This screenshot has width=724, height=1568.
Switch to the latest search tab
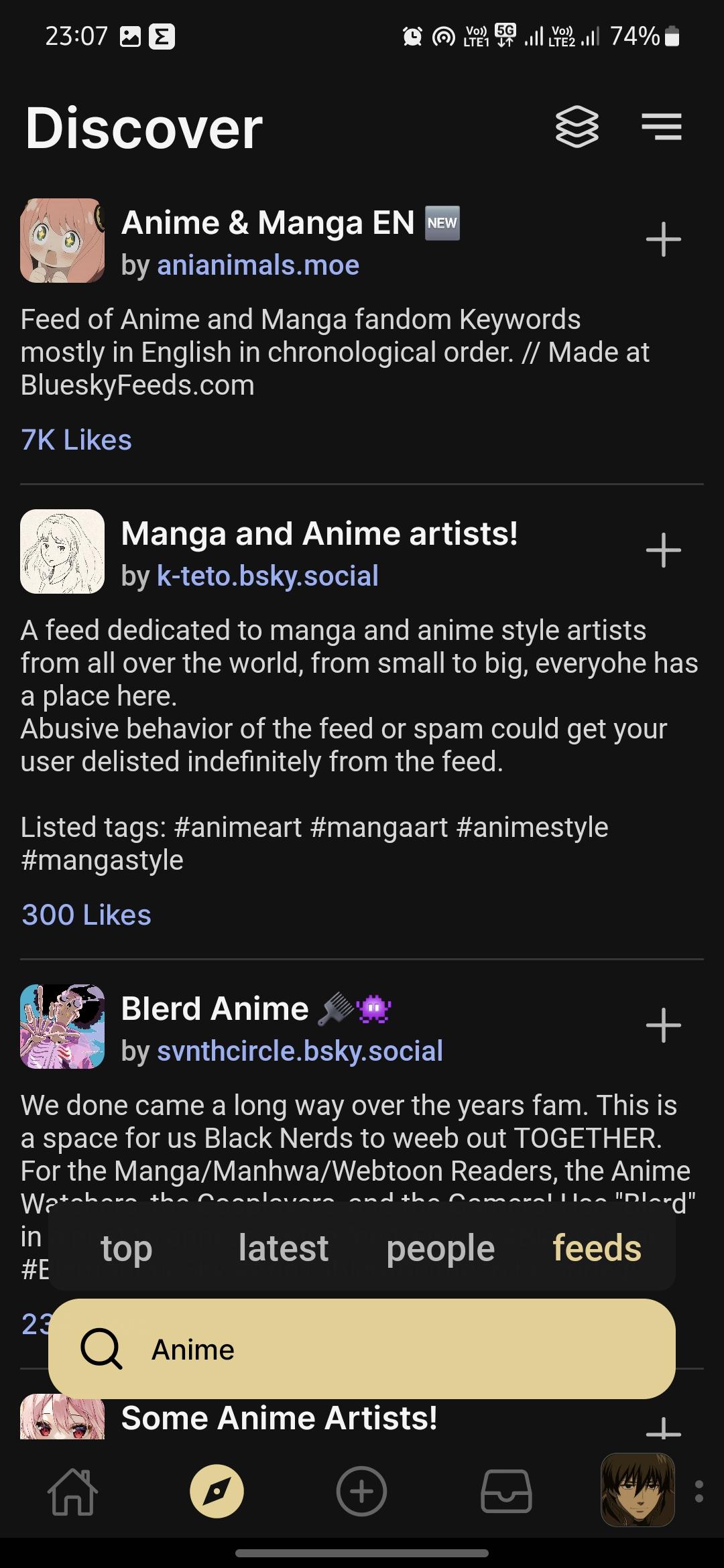[x=283, y=1248]
